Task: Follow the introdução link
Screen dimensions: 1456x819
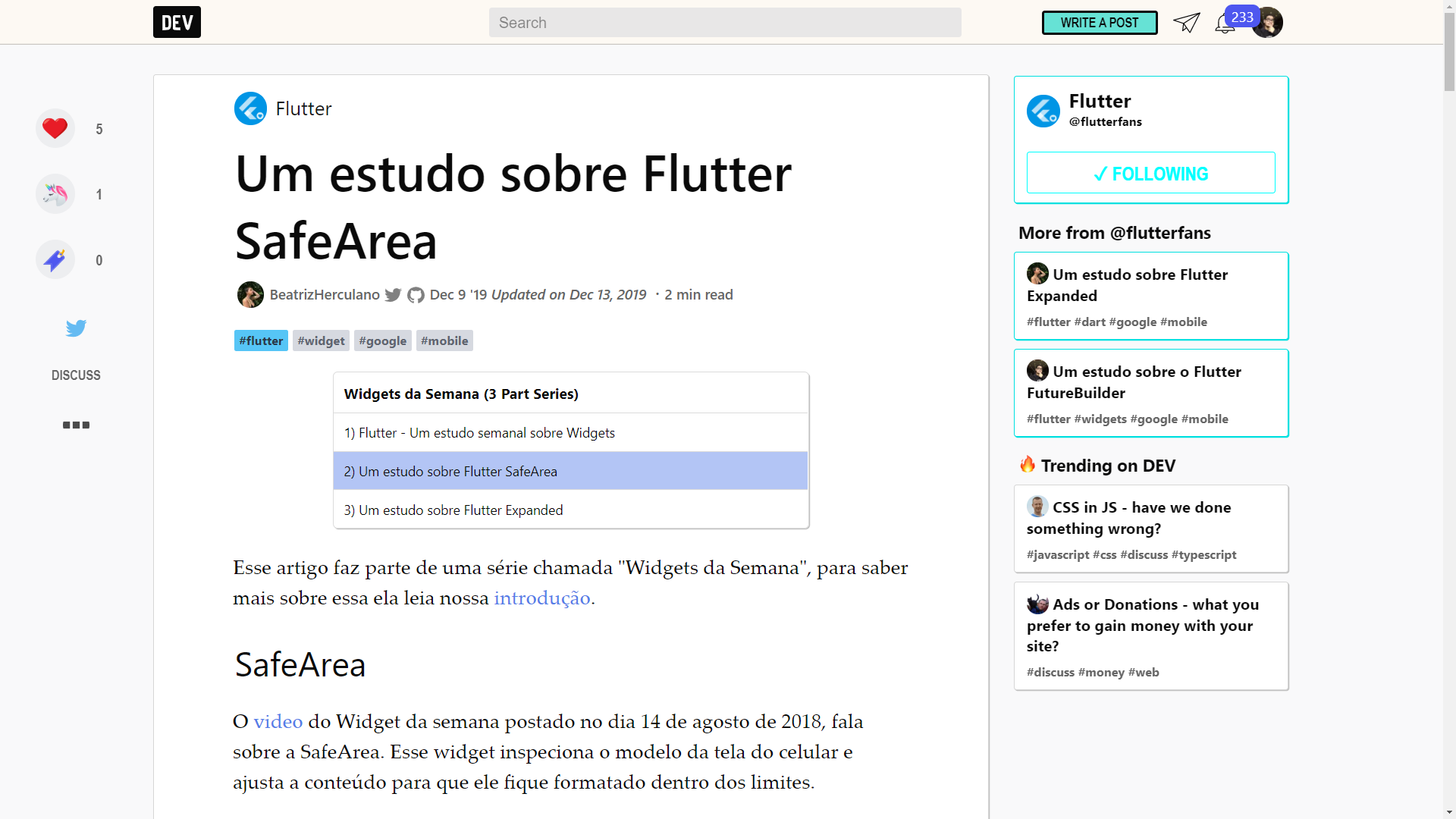Action: [541, 598]
